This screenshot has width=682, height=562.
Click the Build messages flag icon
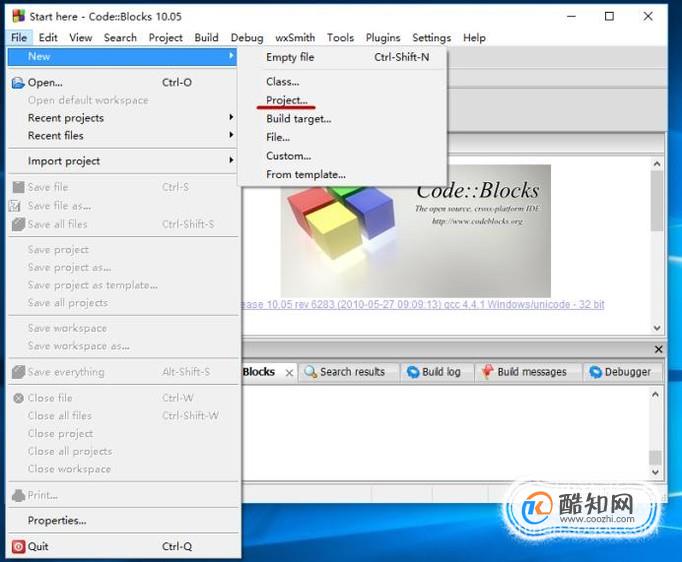[x=487, y=371]
